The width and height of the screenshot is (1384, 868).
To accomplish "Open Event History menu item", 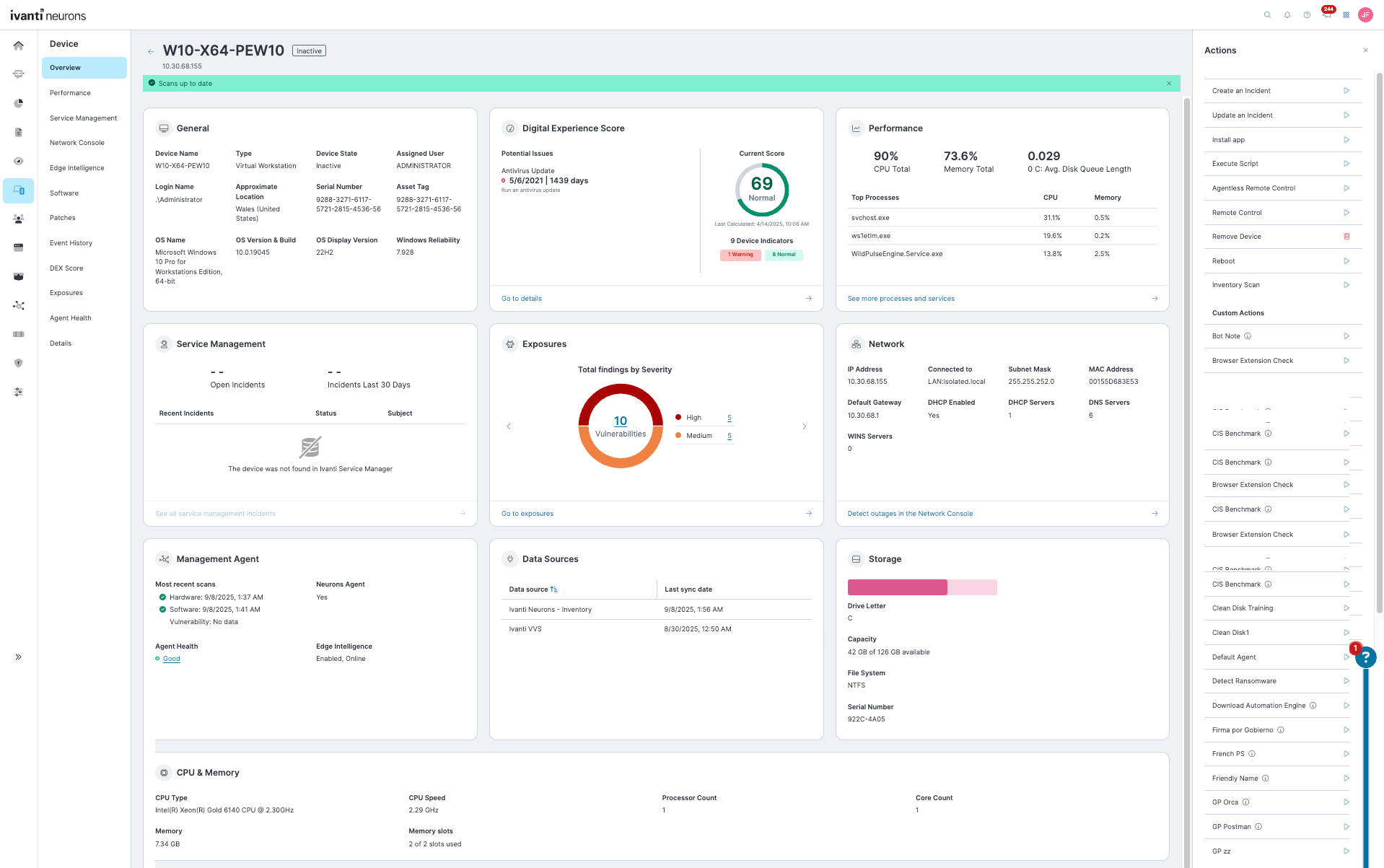I will 71,243.
